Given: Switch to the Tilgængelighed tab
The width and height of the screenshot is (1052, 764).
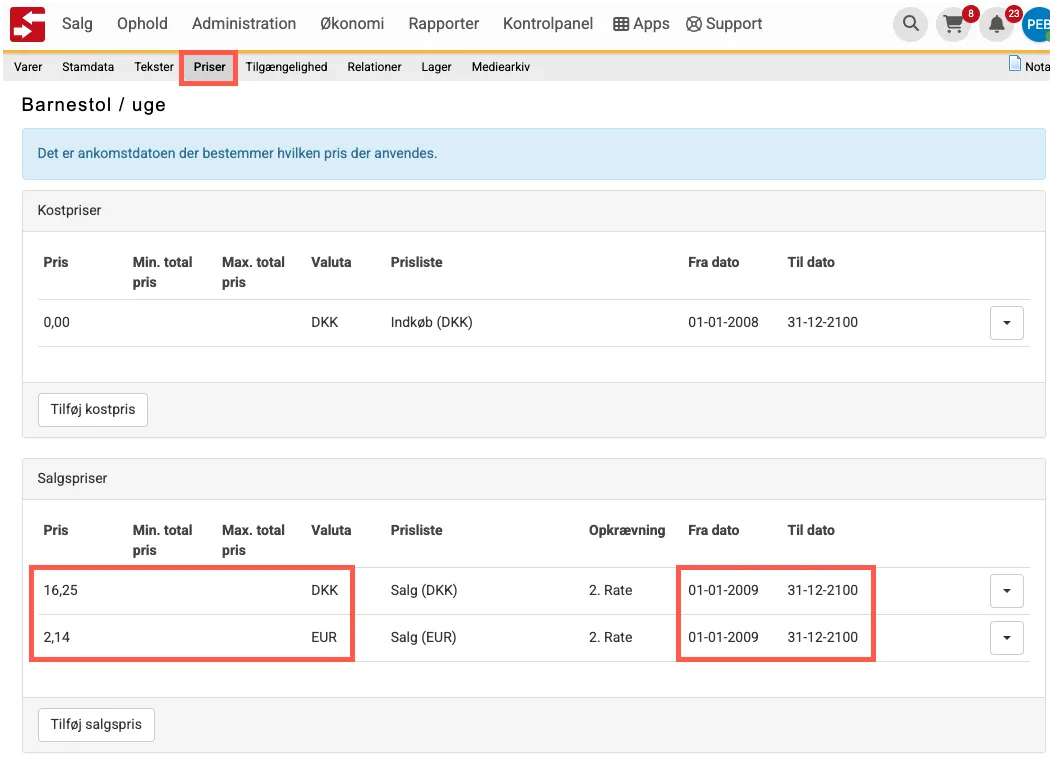Looking at the screenshot, I should click(x=286, y=67).
